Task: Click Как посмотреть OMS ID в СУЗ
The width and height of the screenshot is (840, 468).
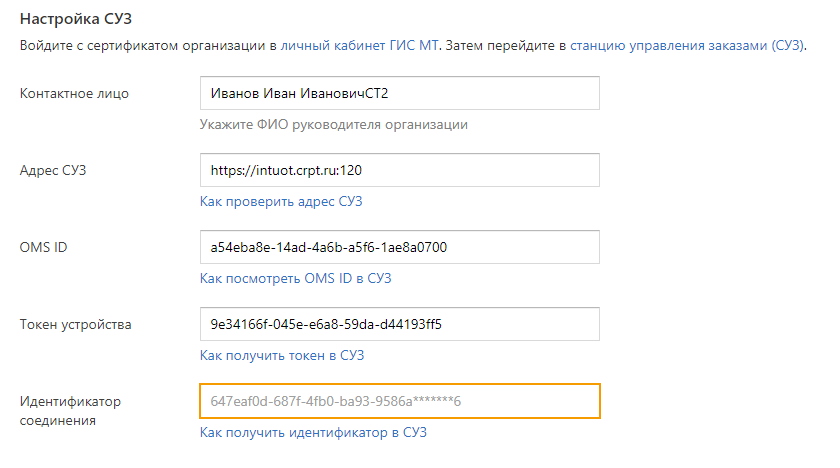Action: pyautogui.click(x=296, y=279)
